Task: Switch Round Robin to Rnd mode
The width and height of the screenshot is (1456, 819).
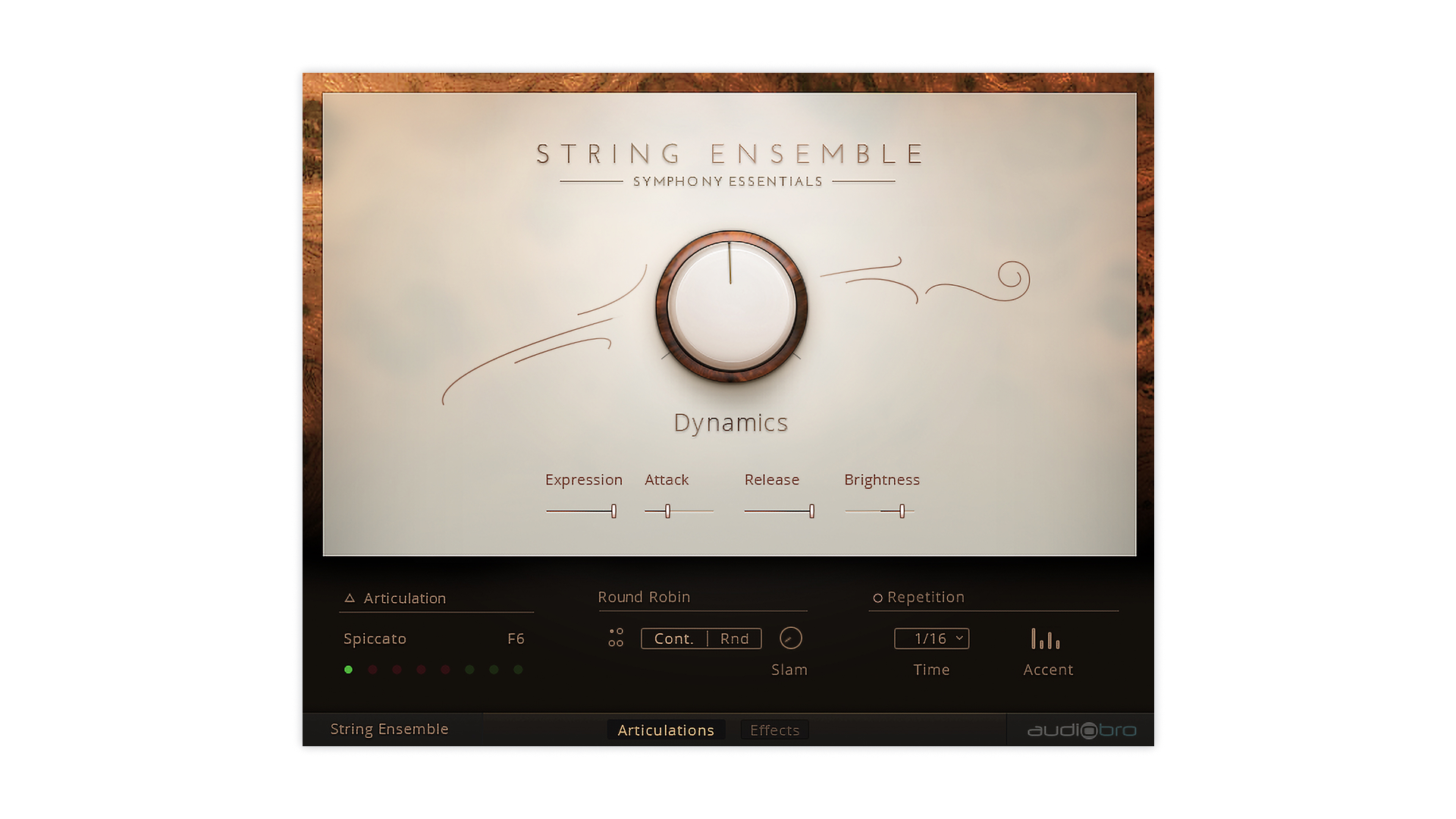Action: coord(734,639)
